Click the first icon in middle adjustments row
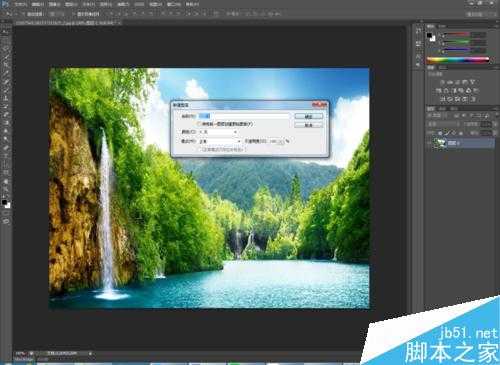 pyautogui.click(x=439, y=90)
